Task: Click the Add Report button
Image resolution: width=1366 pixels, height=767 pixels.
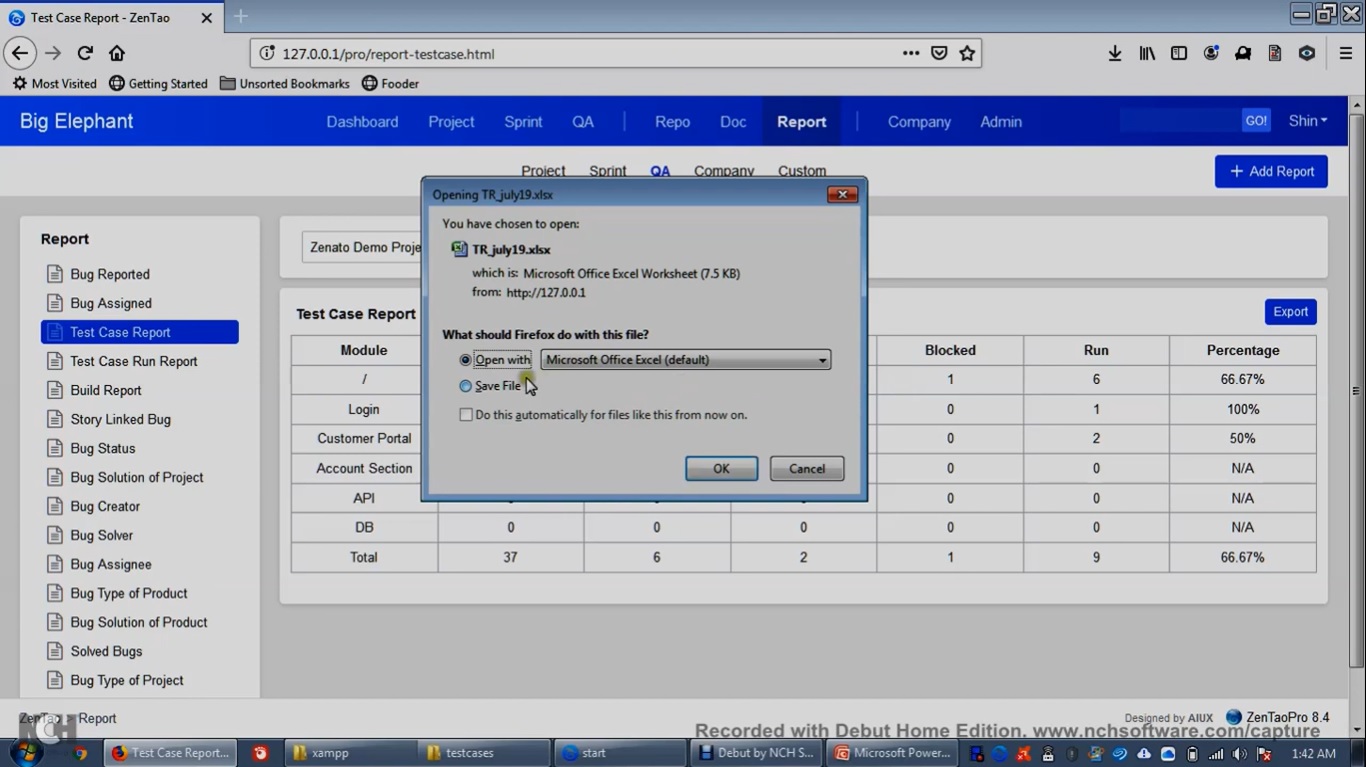Action: click(x=1271, y=171)
